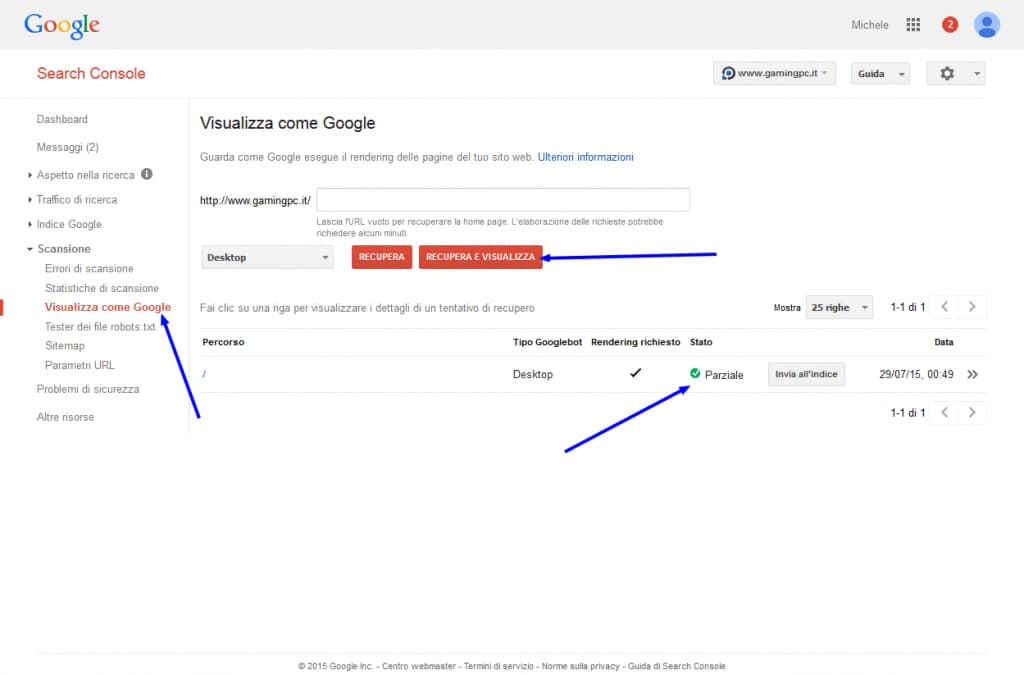Open the user account avatar

(986, 25)
